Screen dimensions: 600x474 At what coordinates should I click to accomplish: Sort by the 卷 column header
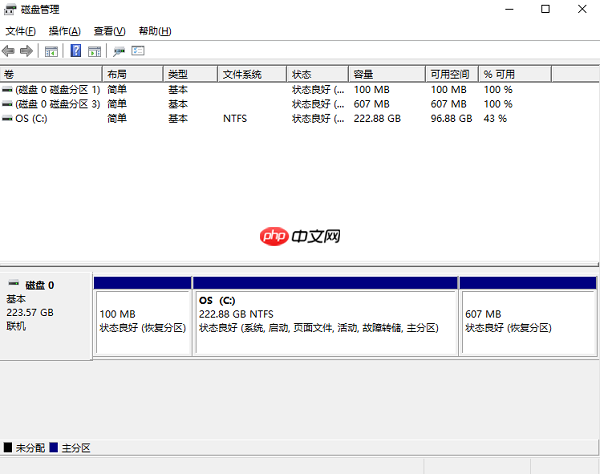click(51, 74)
